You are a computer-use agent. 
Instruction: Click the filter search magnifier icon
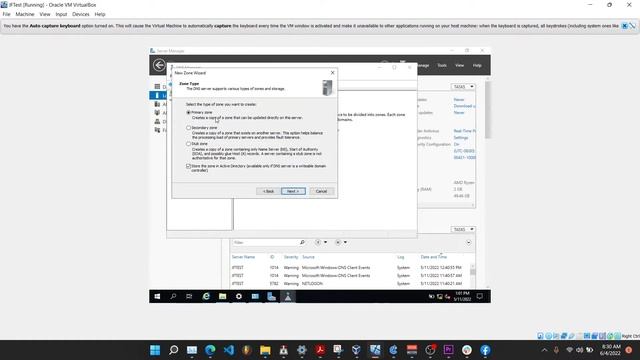tap(302, 242)
